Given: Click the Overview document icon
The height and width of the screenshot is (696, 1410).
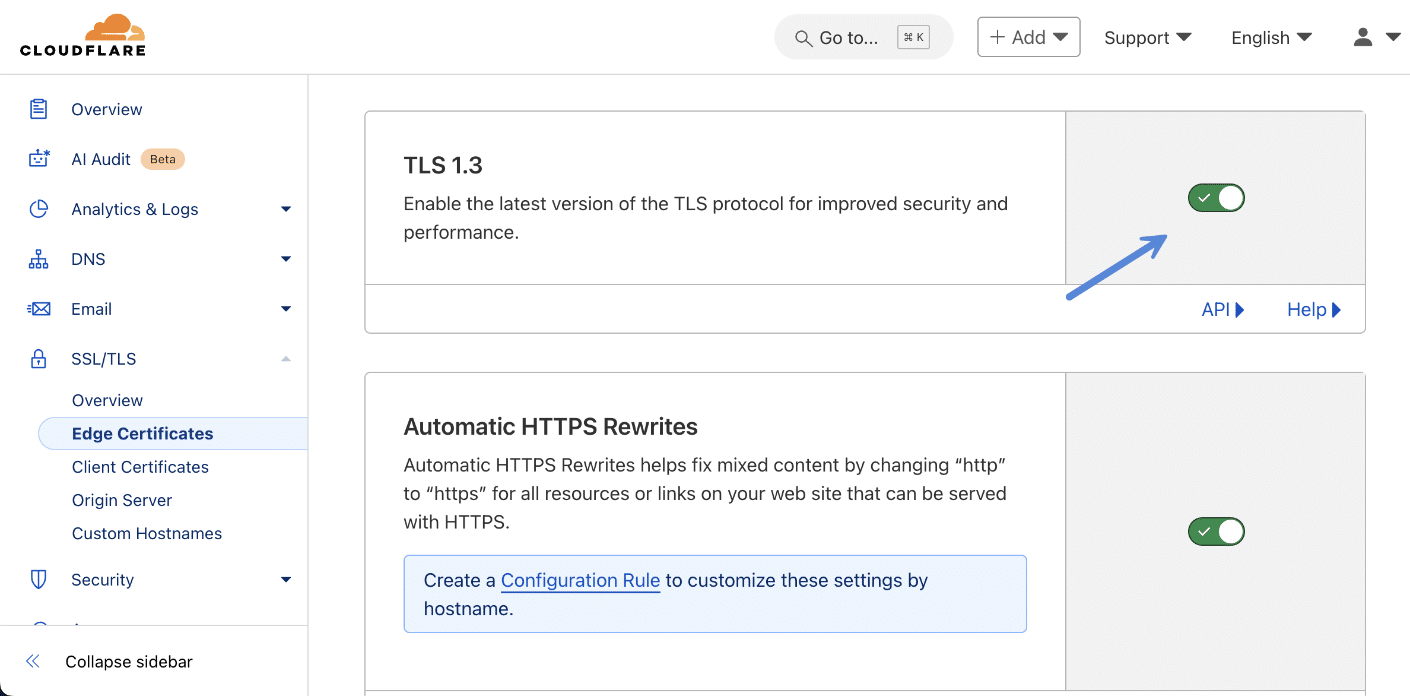Looking at the screenshot, I should 37,109.
